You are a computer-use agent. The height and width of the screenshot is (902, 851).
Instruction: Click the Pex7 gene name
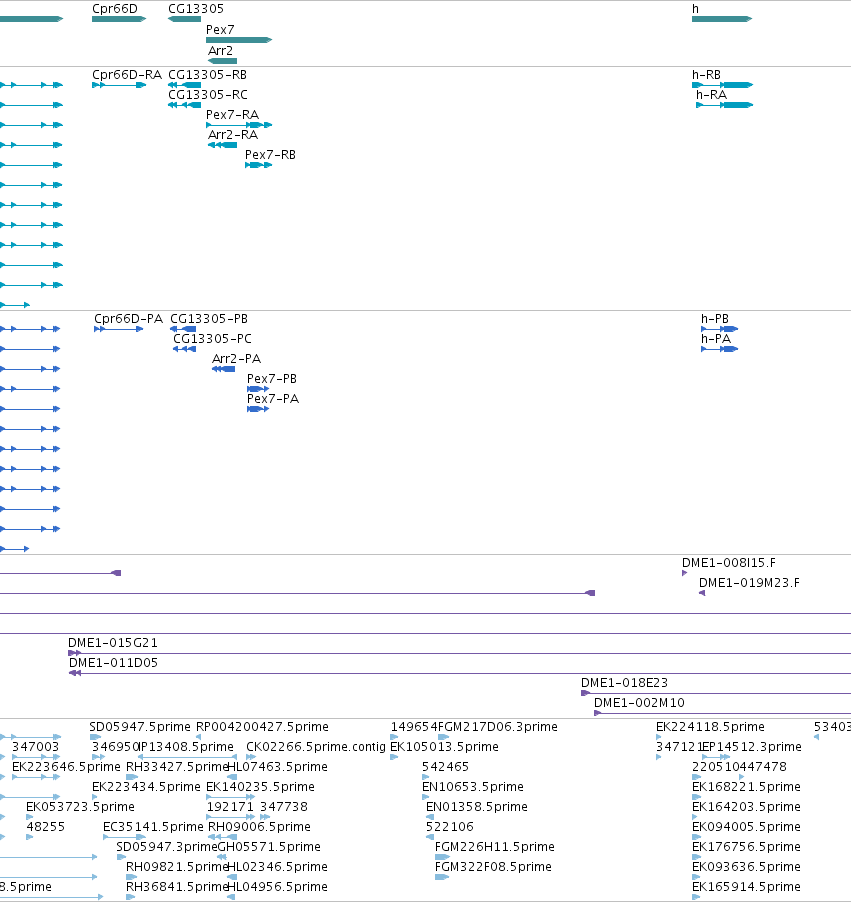tap(220, 29)
